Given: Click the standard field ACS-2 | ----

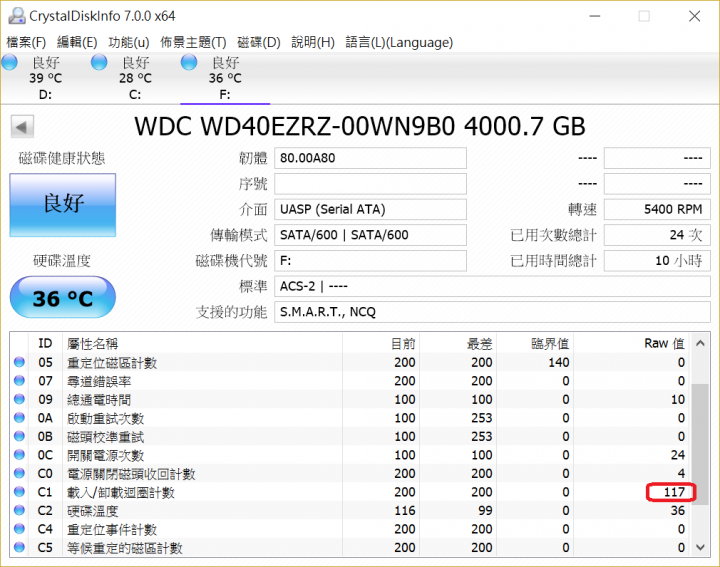Looking at the screenshot, I should pyautogui.click(x=492, y=286).
